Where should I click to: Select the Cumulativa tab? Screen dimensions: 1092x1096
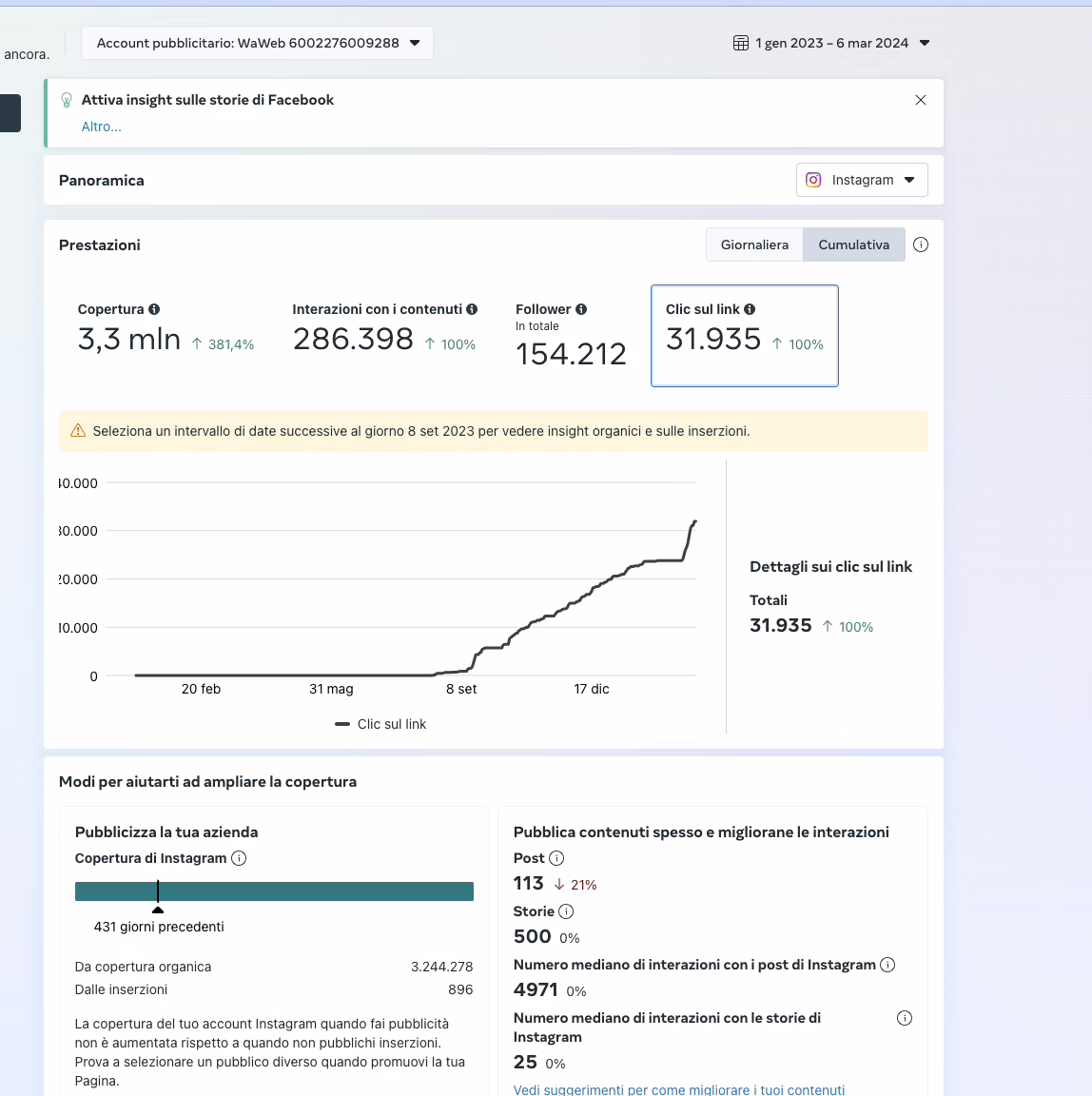point(853,245)
